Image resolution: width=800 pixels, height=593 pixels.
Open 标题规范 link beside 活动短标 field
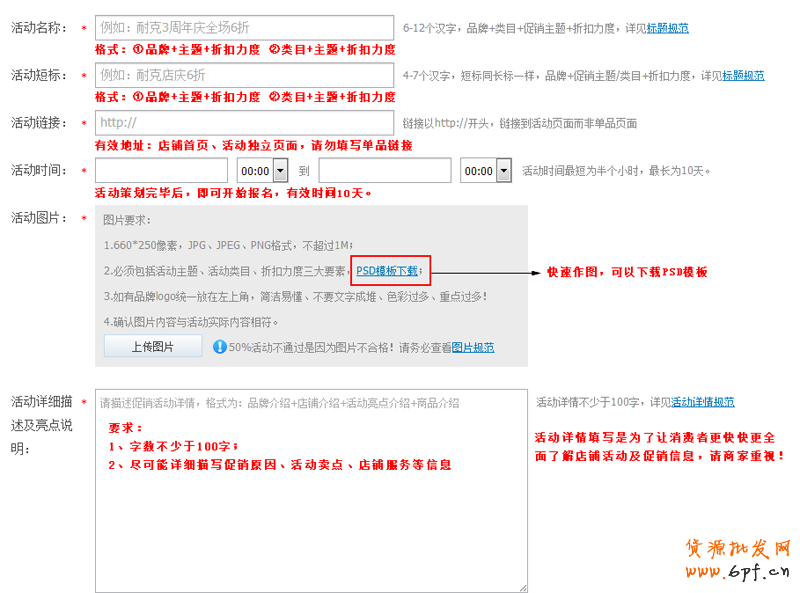click(x=743, y=75)
